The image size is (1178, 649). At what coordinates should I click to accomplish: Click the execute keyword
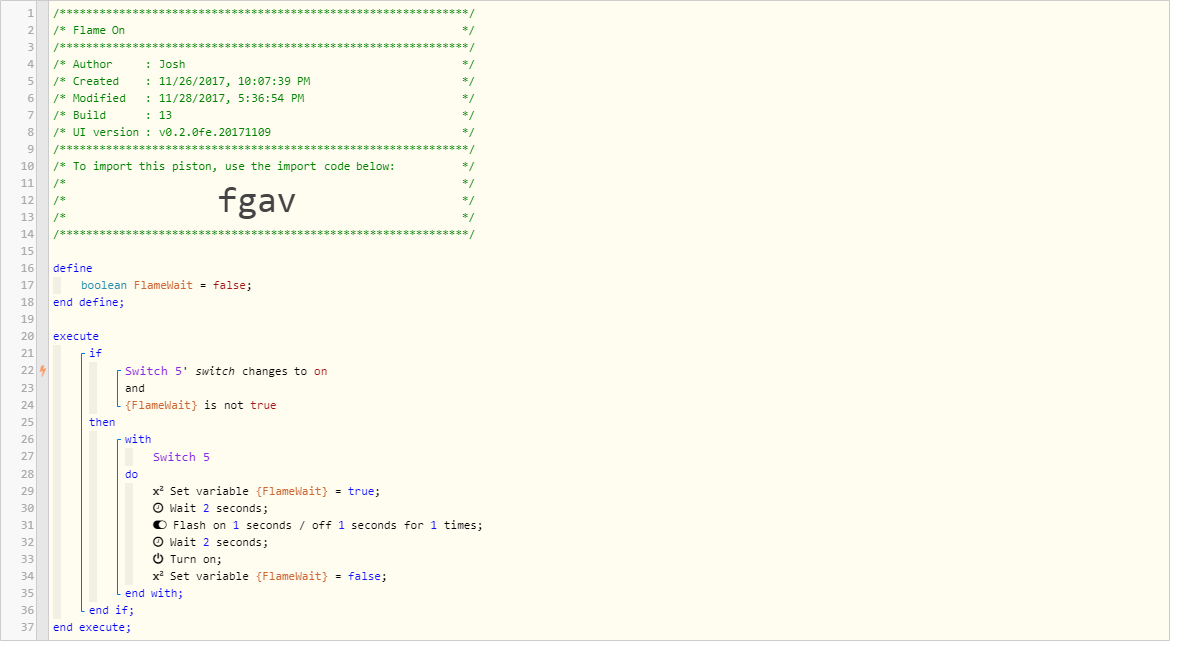76,337
